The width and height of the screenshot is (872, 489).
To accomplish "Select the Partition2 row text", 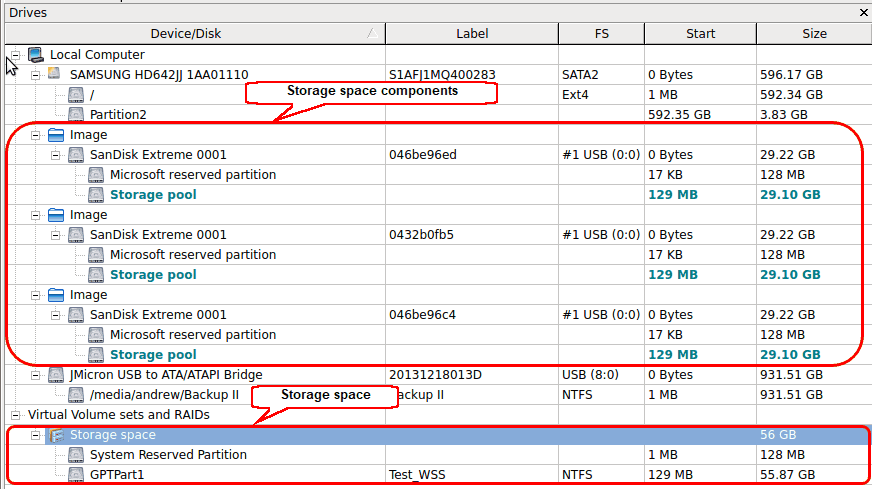I will (118, 115).
